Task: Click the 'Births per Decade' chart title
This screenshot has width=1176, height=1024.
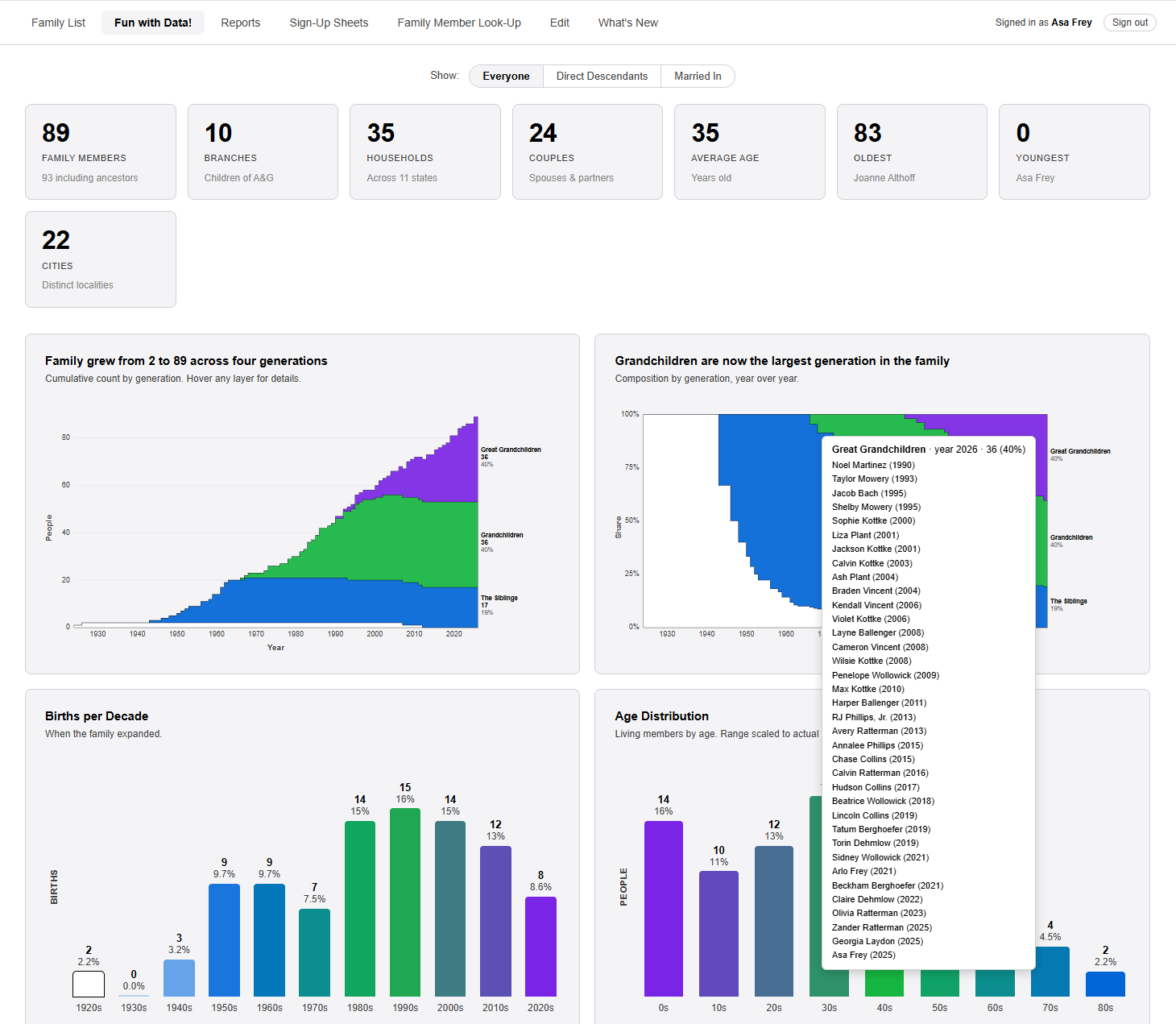Action: pos(97,716)
